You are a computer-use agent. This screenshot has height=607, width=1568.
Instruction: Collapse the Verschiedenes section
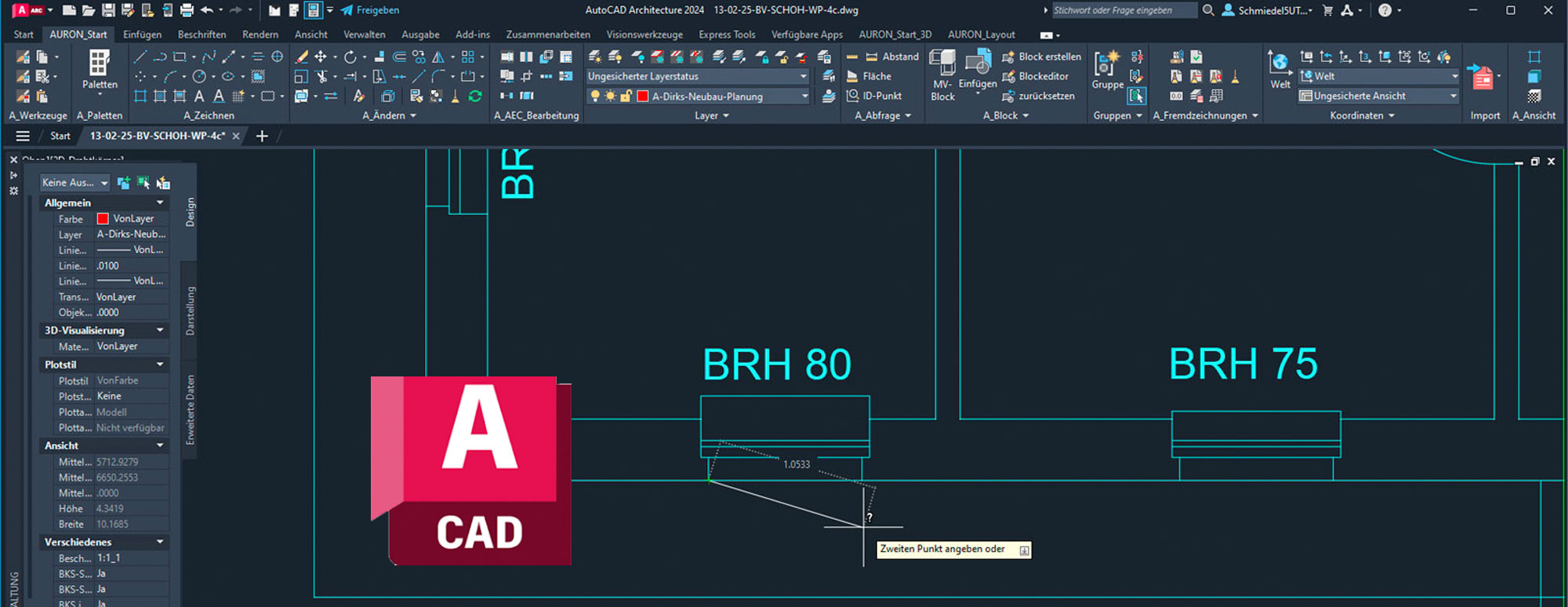(x=160, y=542)
